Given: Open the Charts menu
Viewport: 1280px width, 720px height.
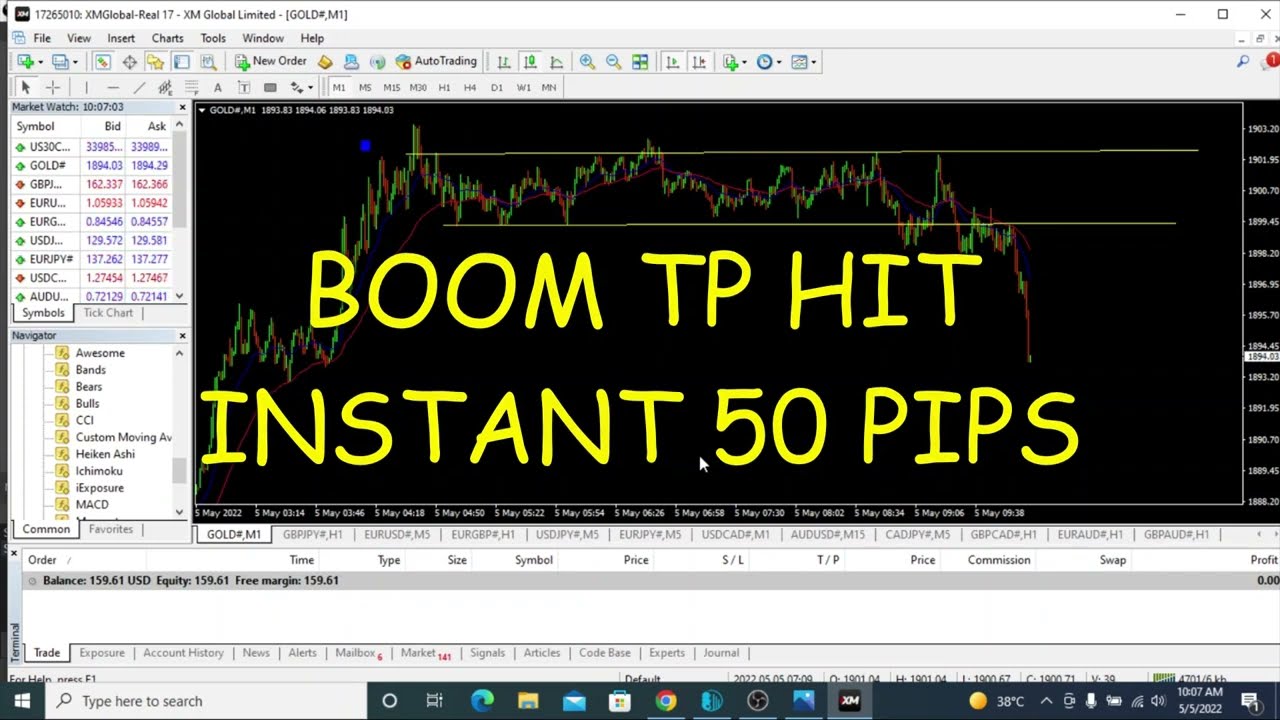Looking at the screenshot, I should pyautogui.click(x=167, y=38).
